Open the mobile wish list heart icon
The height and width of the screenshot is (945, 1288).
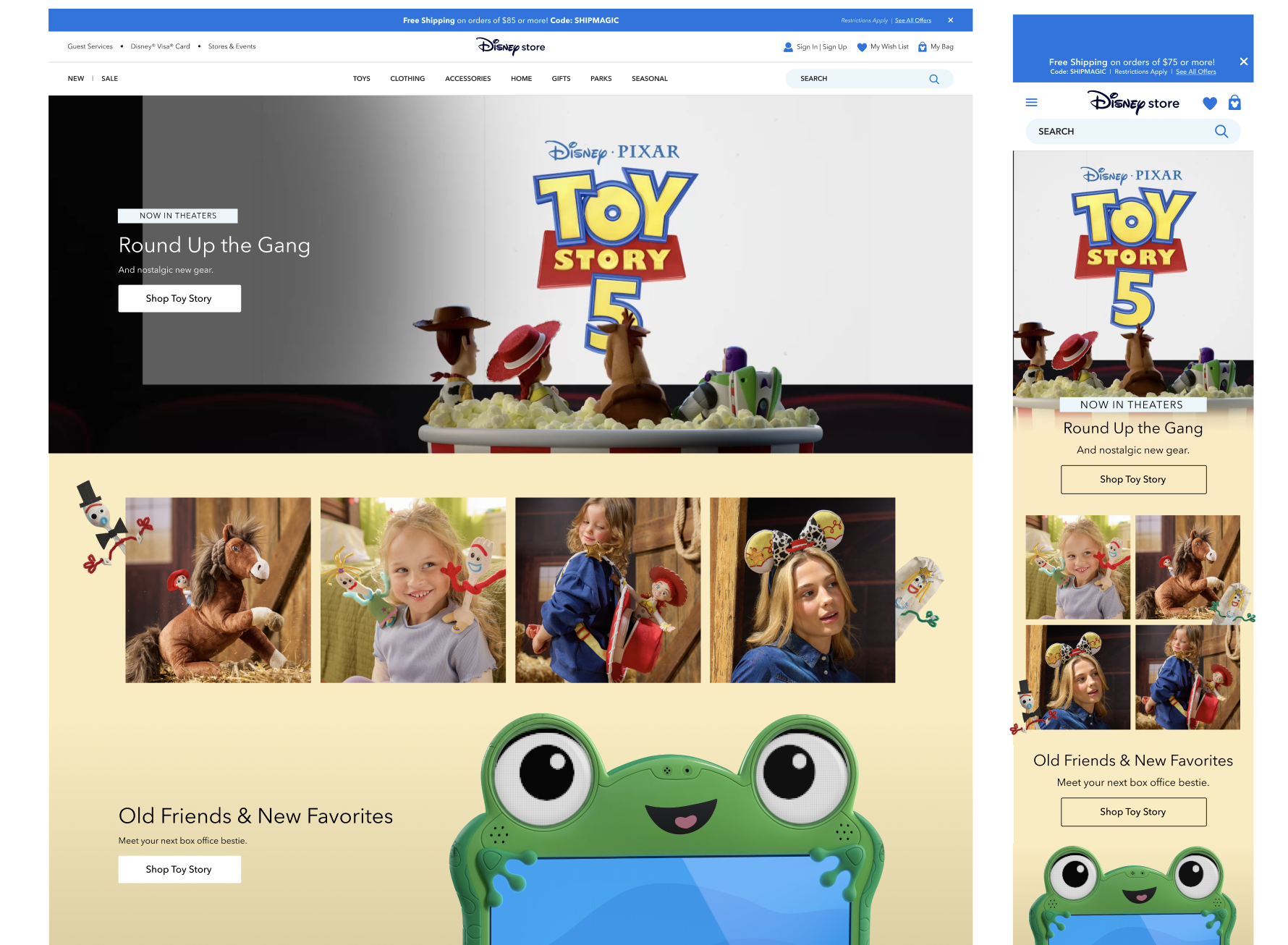pyautogui.click(x=1210, y=103)
